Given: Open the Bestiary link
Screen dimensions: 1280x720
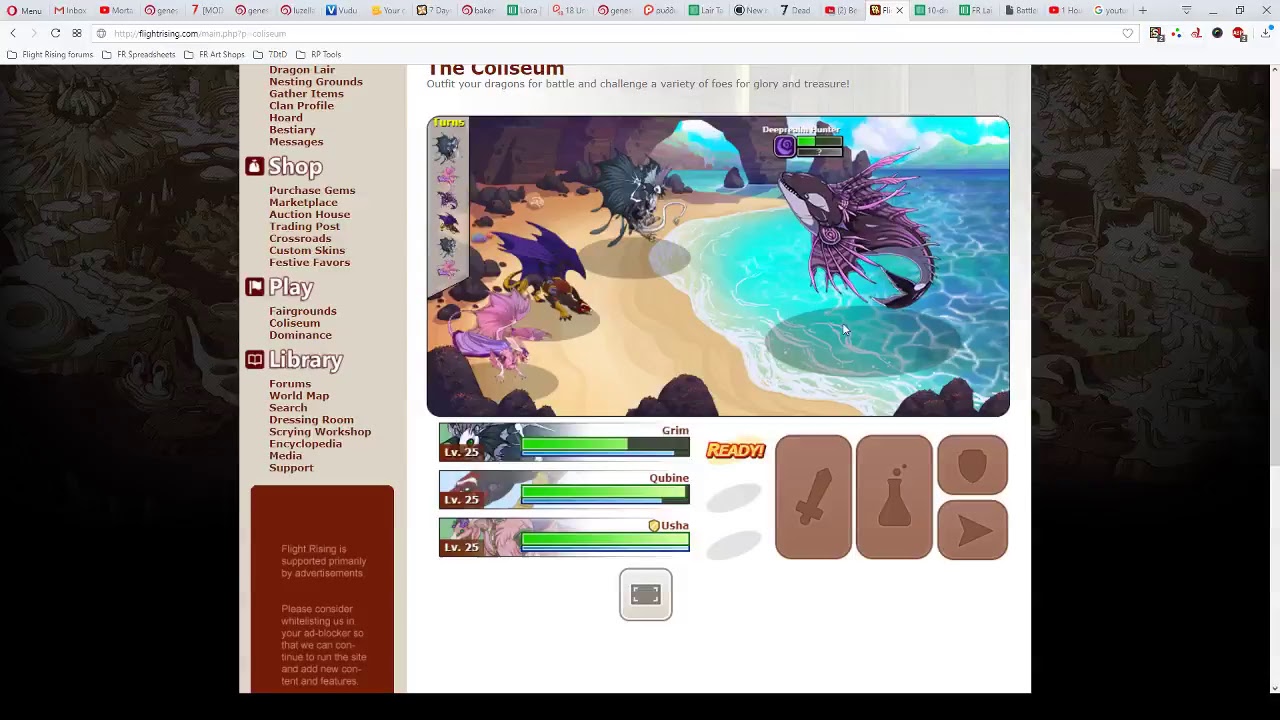Looking at the screenshot, I should (x=292, y=130).
